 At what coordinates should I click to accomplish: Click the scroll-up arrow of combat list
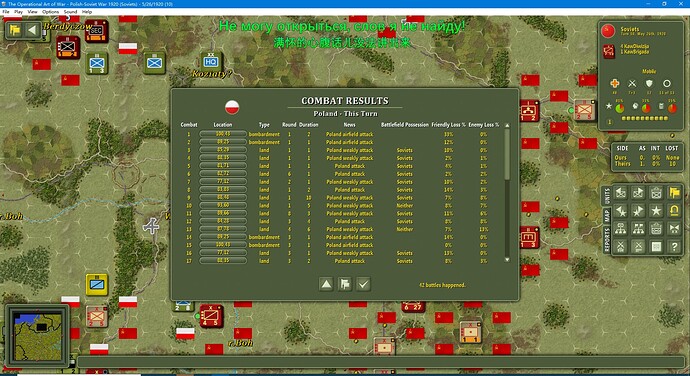pos(507,125)
